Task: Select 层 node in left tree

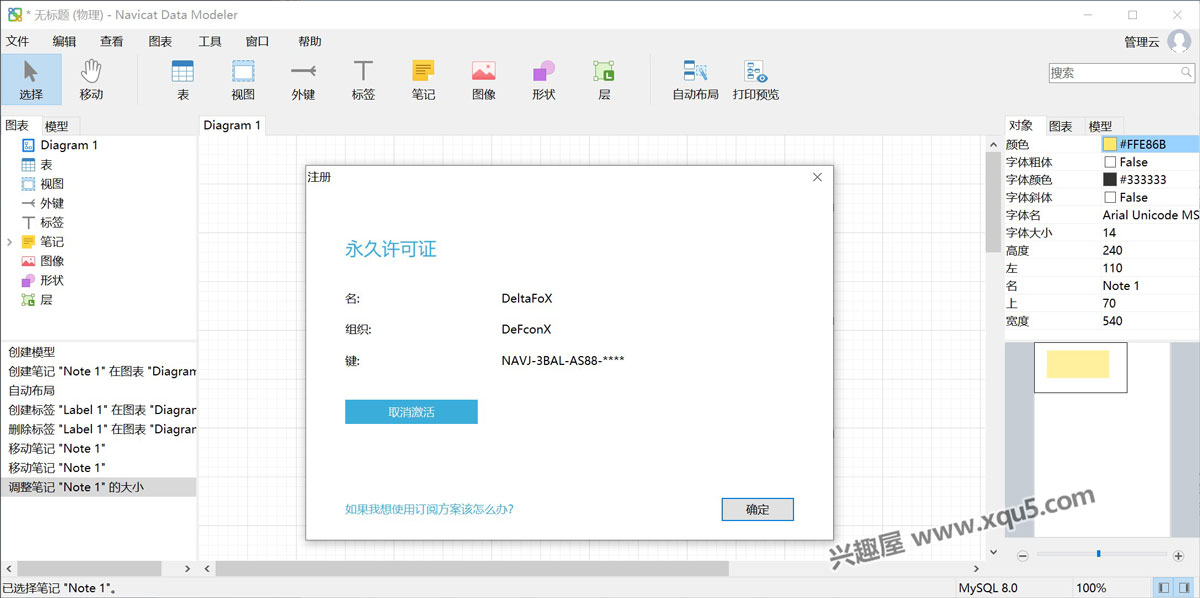Action: click(46, 299)
